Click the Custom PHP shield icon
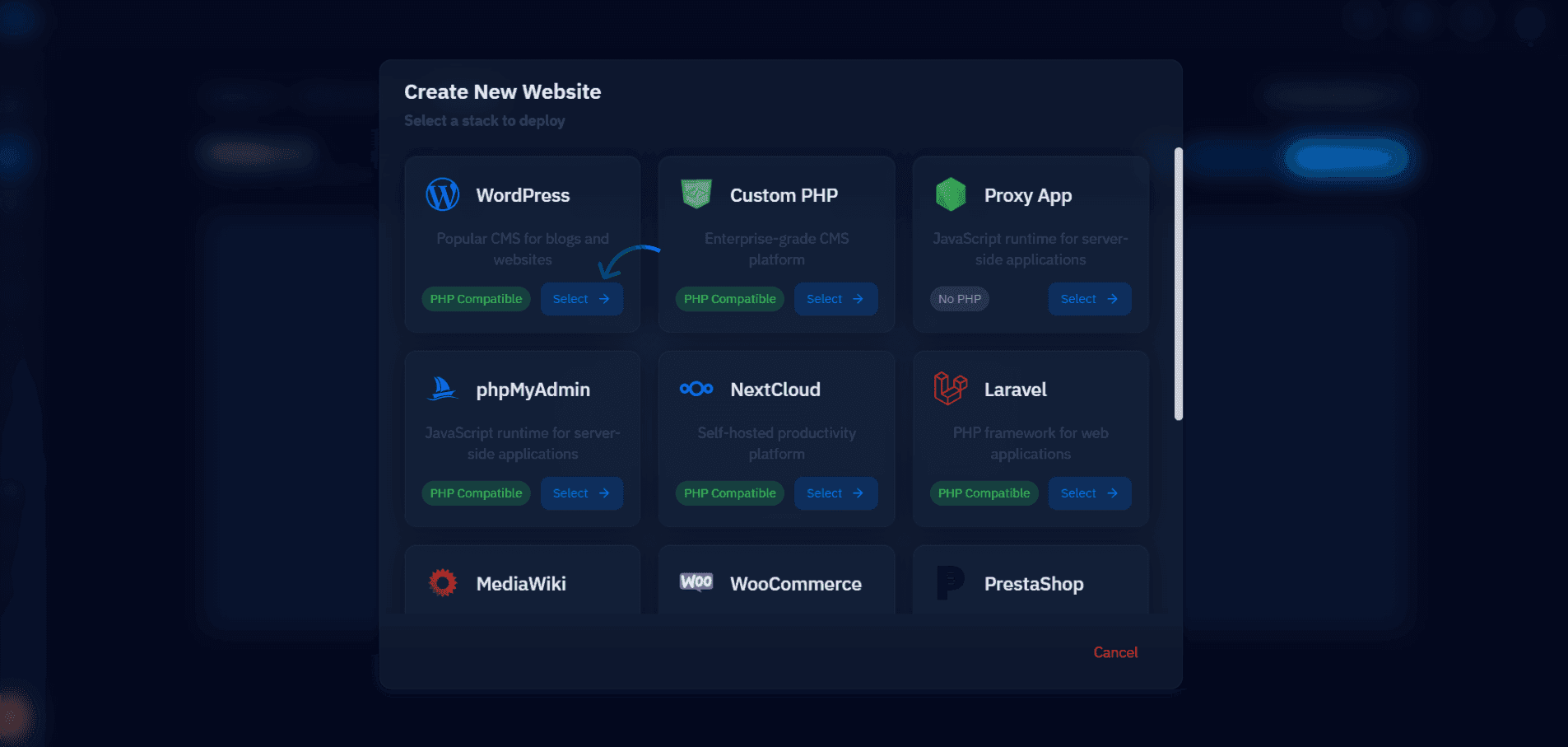The height and width of the screenshot is (747, 1568). (x=696, y=194)
